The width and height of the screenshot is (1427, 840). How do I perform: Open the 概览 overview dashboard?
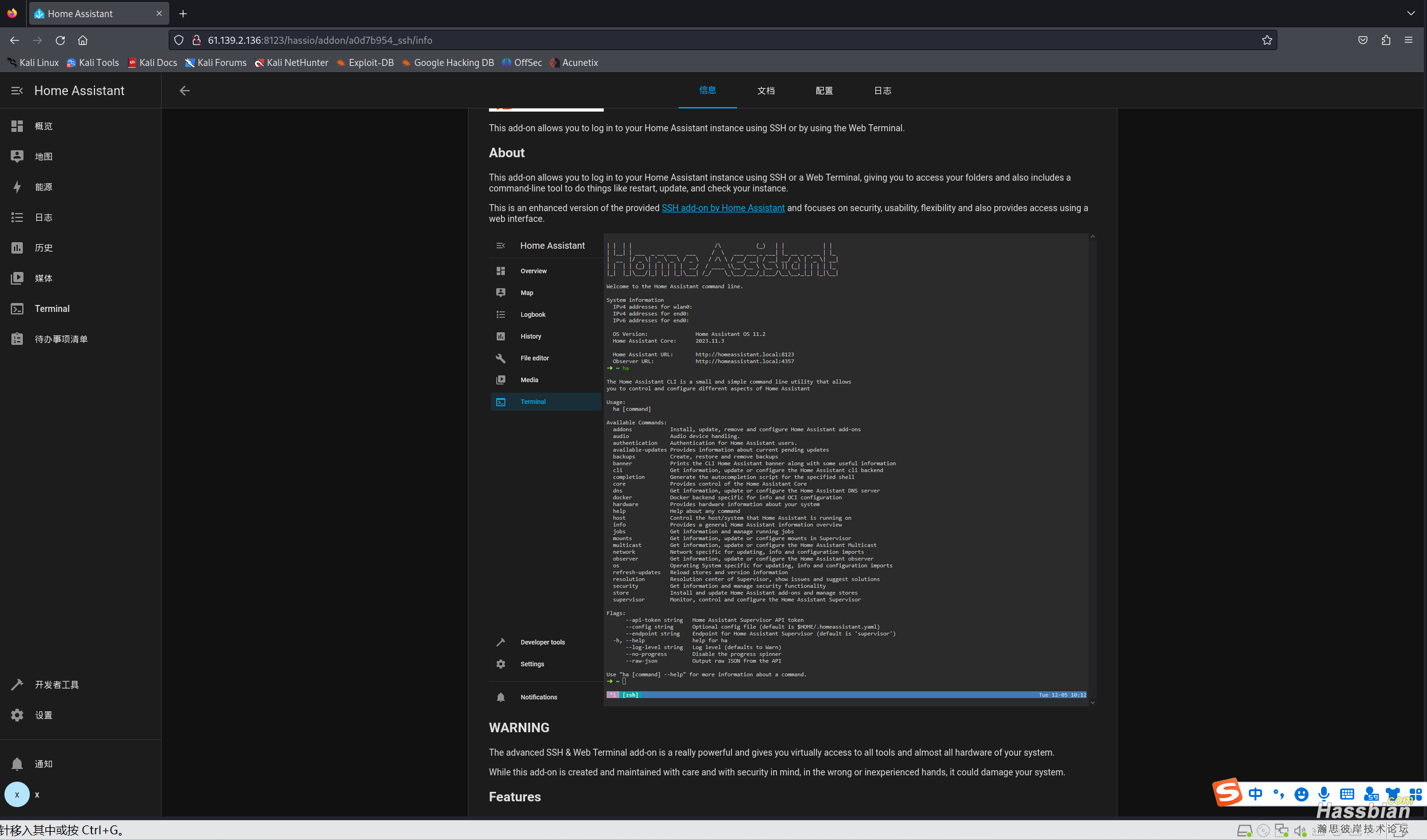(x=81, y=126)
